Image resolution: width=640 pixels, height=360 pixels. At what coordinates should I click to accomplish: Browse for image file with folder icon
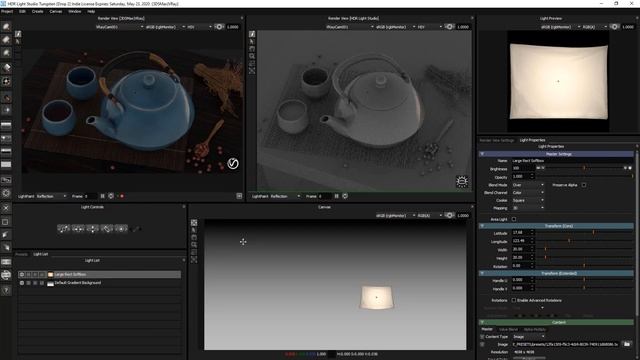[x=627, y=344]
